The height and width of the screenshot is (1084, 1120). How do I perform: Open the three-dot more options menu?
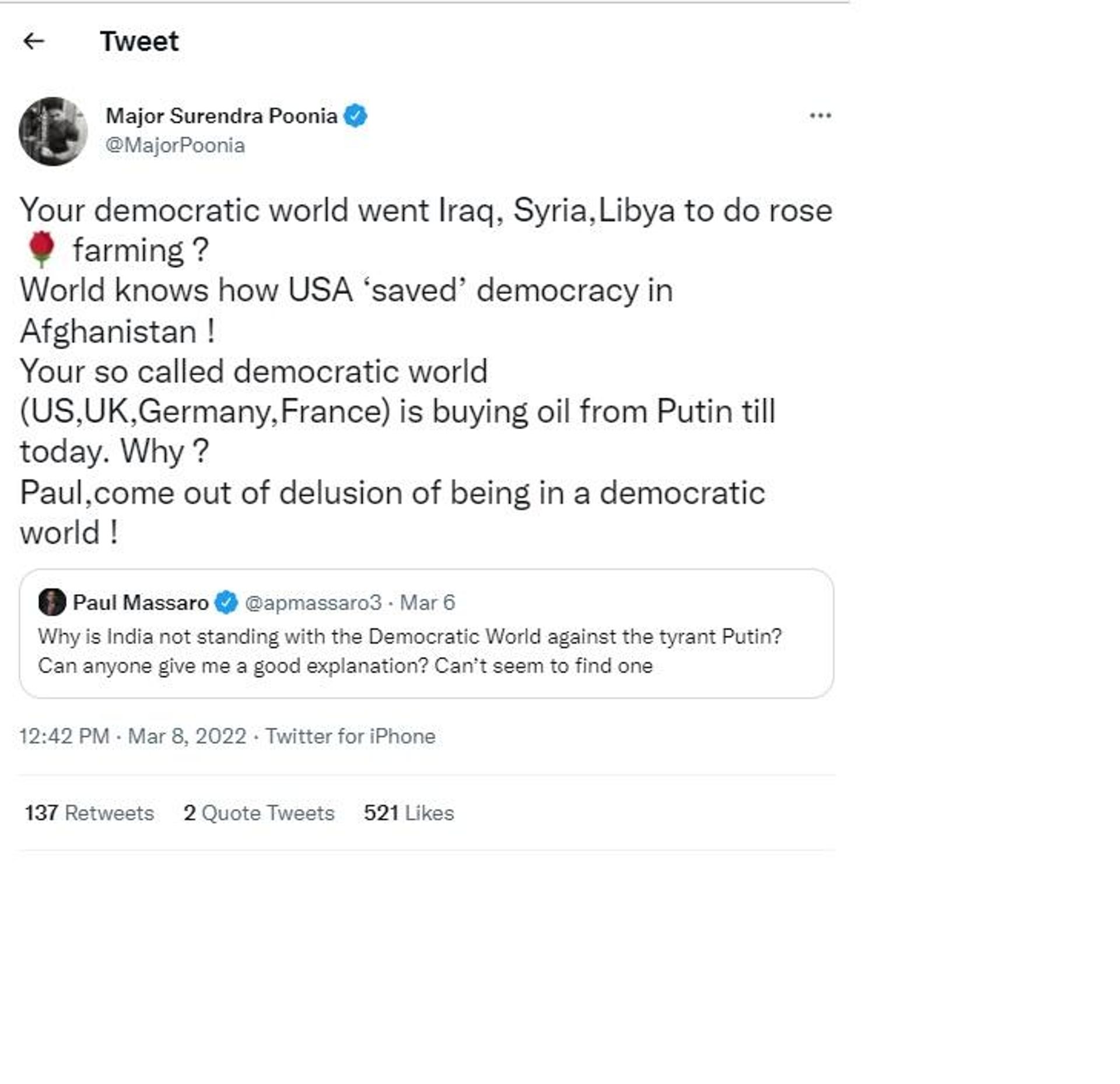pos(820,115)
